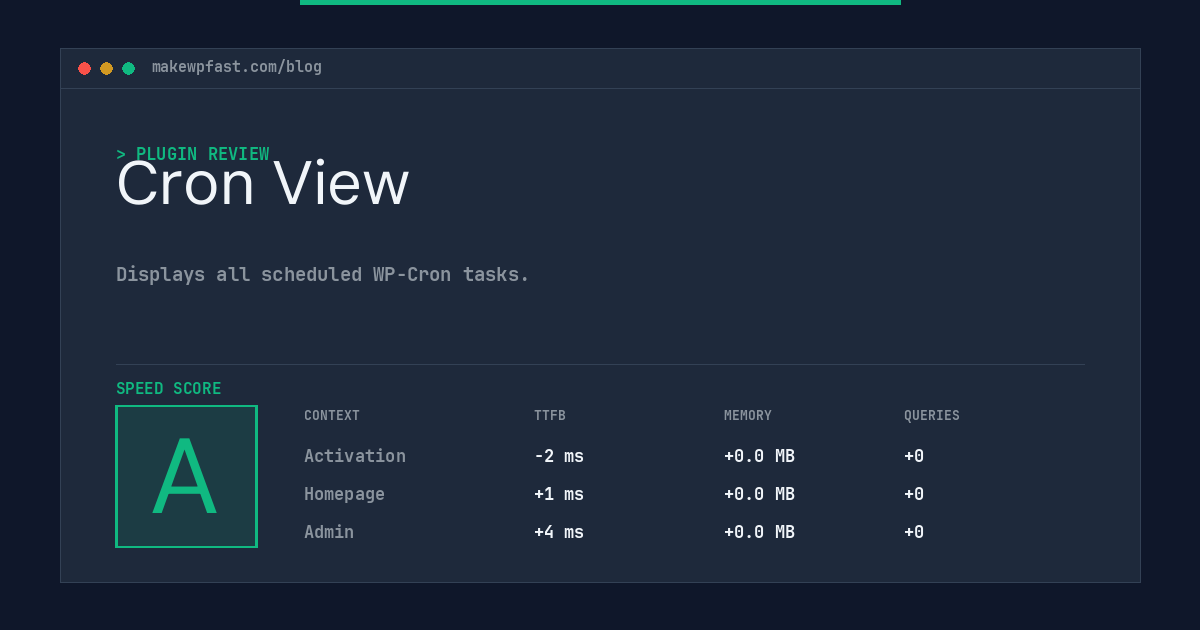
Task: Select the Admin row label
Action: point(329,532)
